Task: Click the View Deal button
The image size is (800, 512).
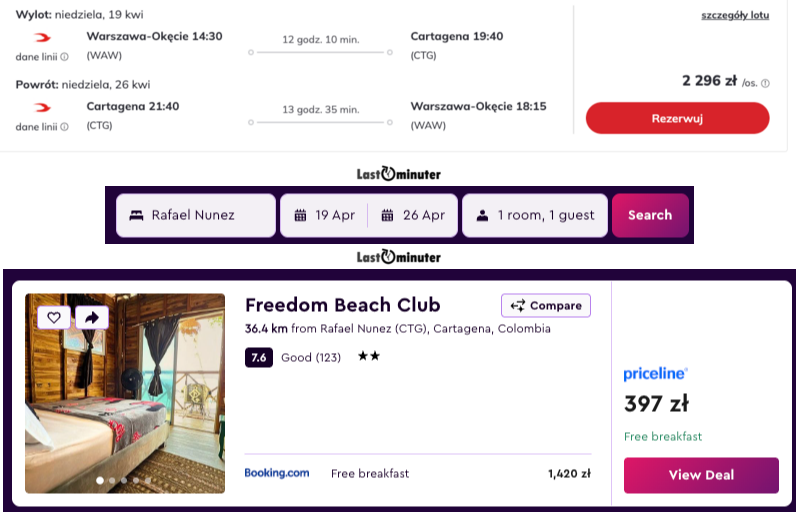Action: point(701,475)
